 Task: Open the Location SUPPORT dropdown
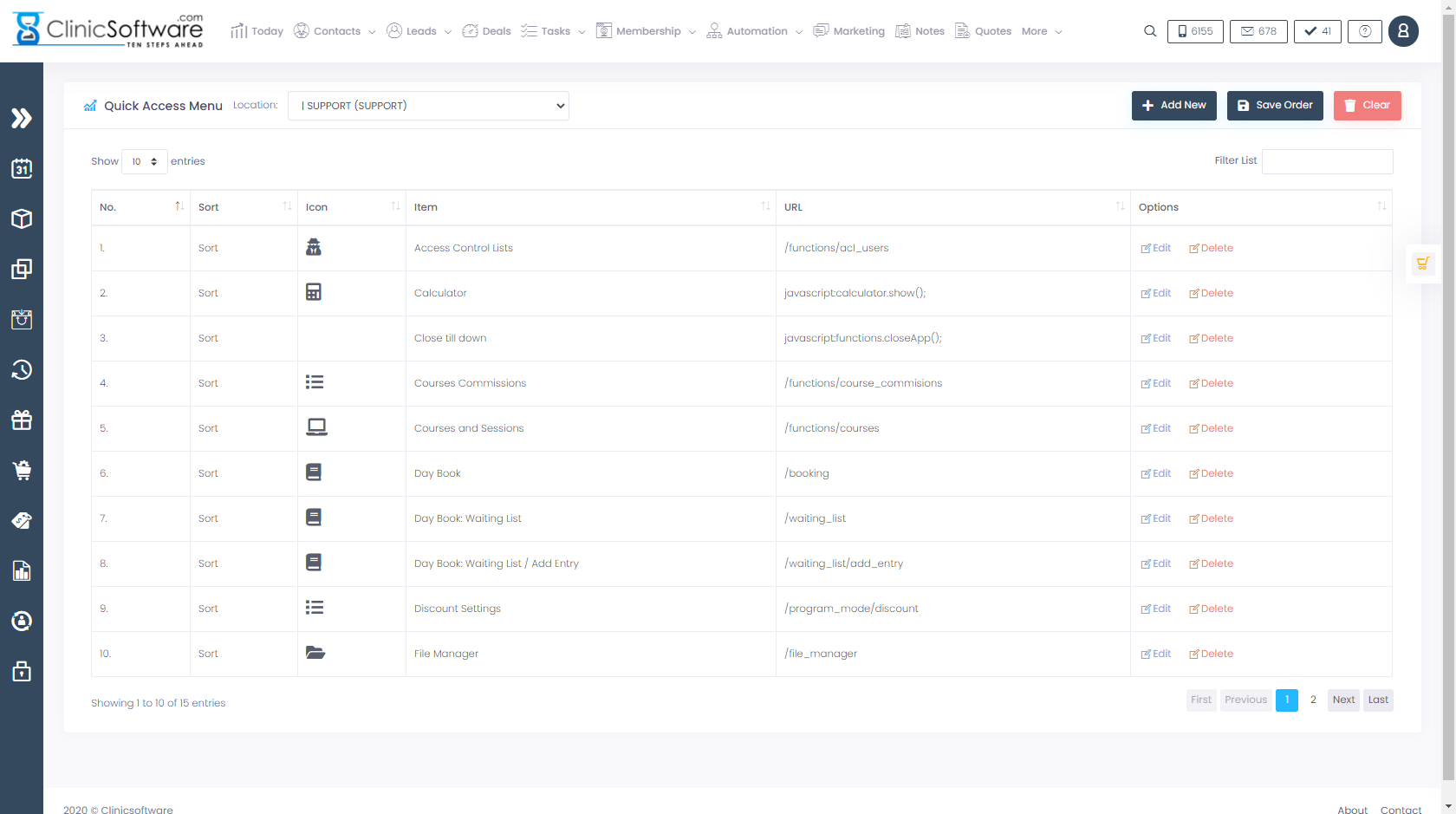pyautogui.click(x=428, y=106)
